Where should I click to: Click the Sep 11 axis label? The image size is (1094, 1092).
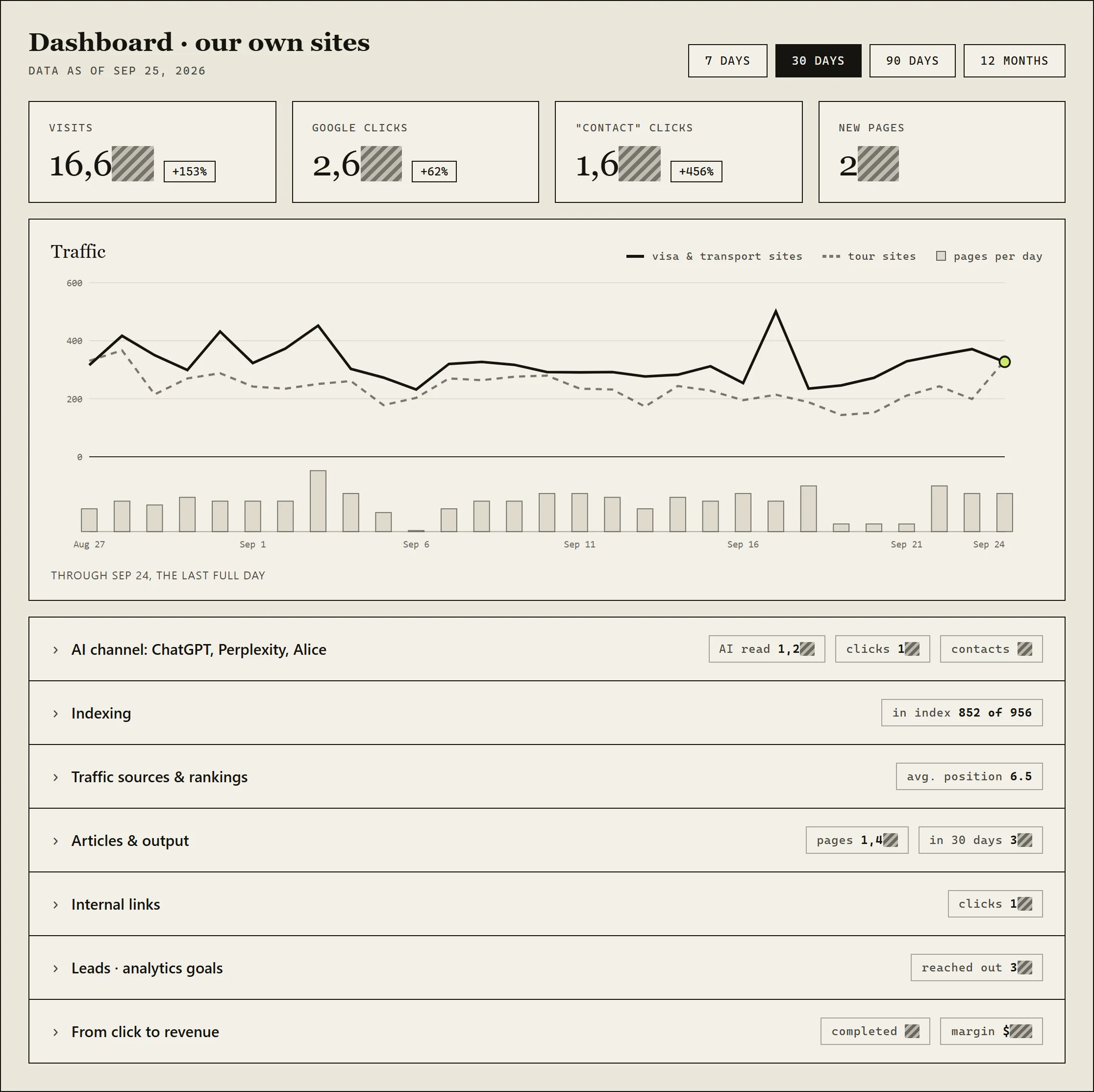click(579, 544)
